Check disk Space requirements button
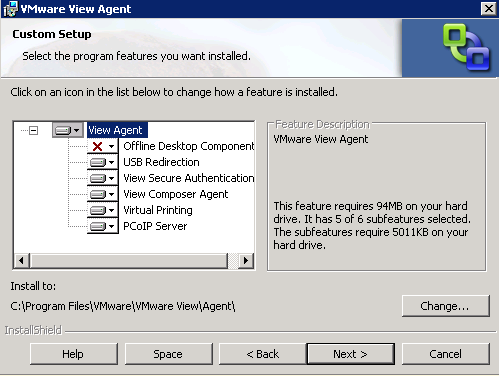Viewport: 499px width, 376px height. [x=168, y=354]
